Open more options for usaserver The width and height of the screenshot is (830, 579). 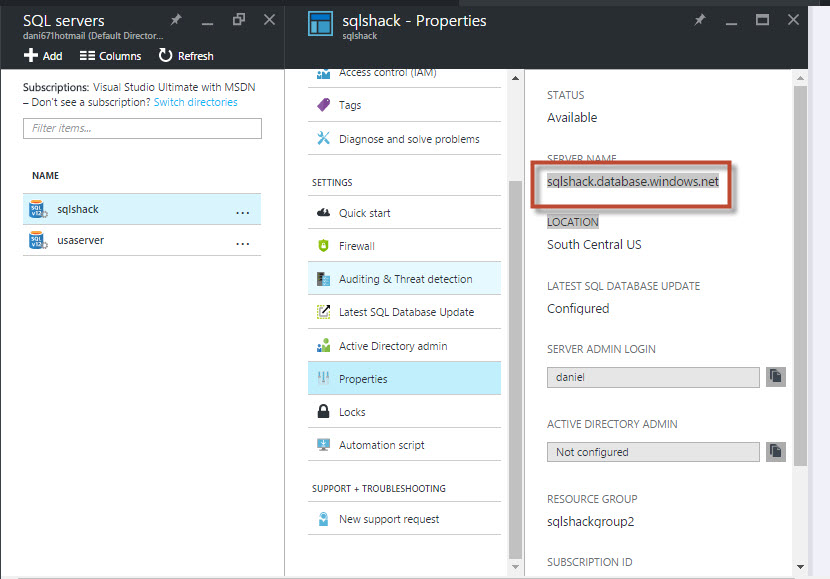pos(242,241)
